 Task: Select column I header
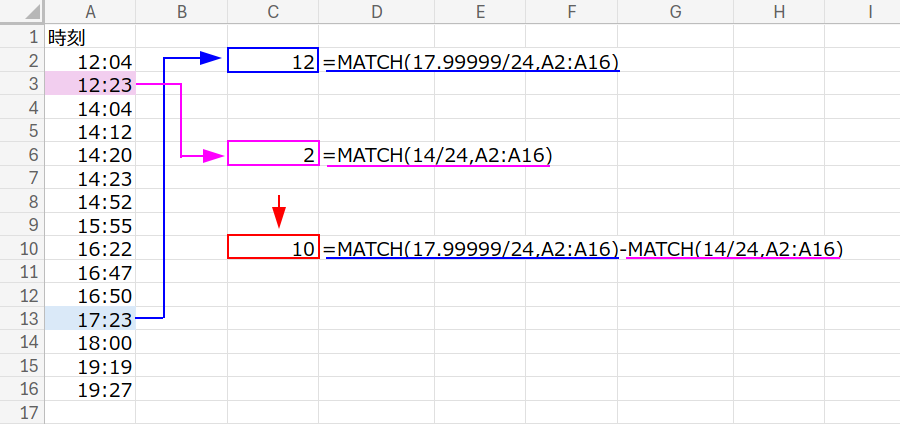(x=870, y=12)
